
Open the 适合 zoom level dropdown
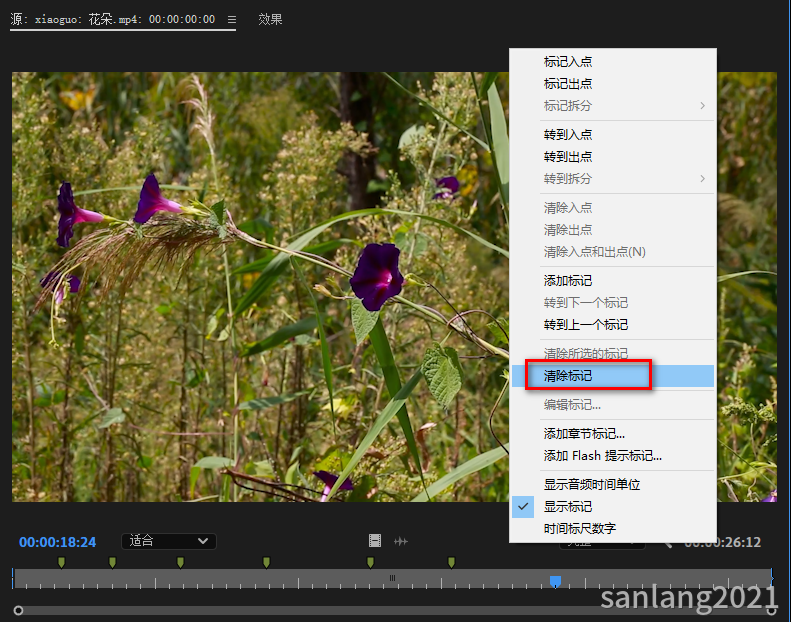pyautogui.click(x=168, y=541)
